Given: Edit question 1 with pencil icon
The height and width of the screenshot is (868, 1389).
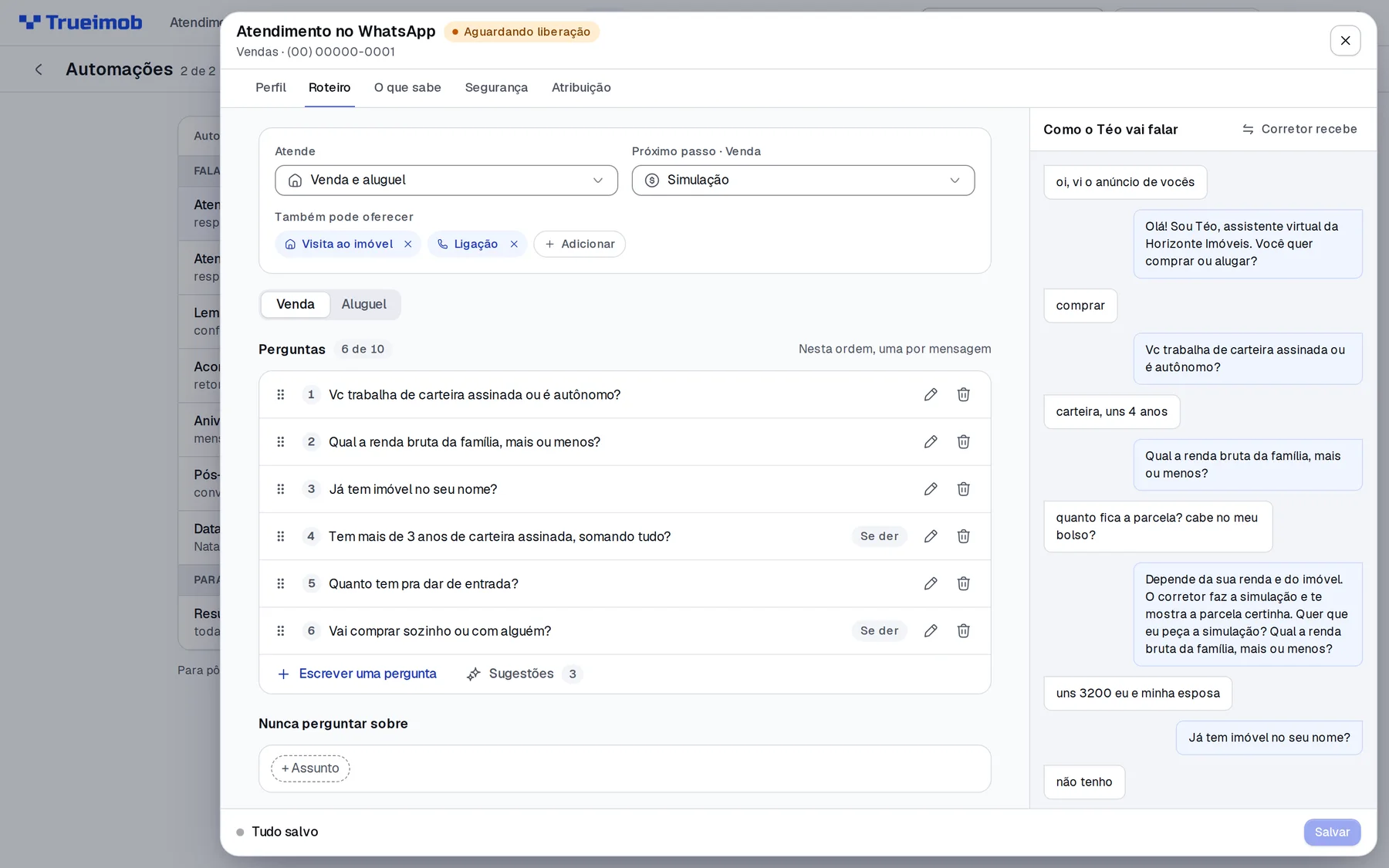Looking at the screenshot, I should click(x=931, y=394).
